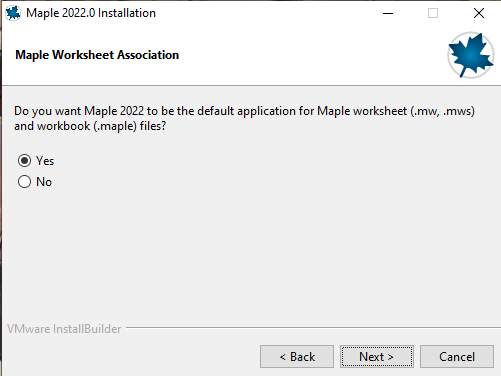Click the VMware InstallBuilder label
The width and height of the screenshot is (501, 376).
(x=64, y=329)
